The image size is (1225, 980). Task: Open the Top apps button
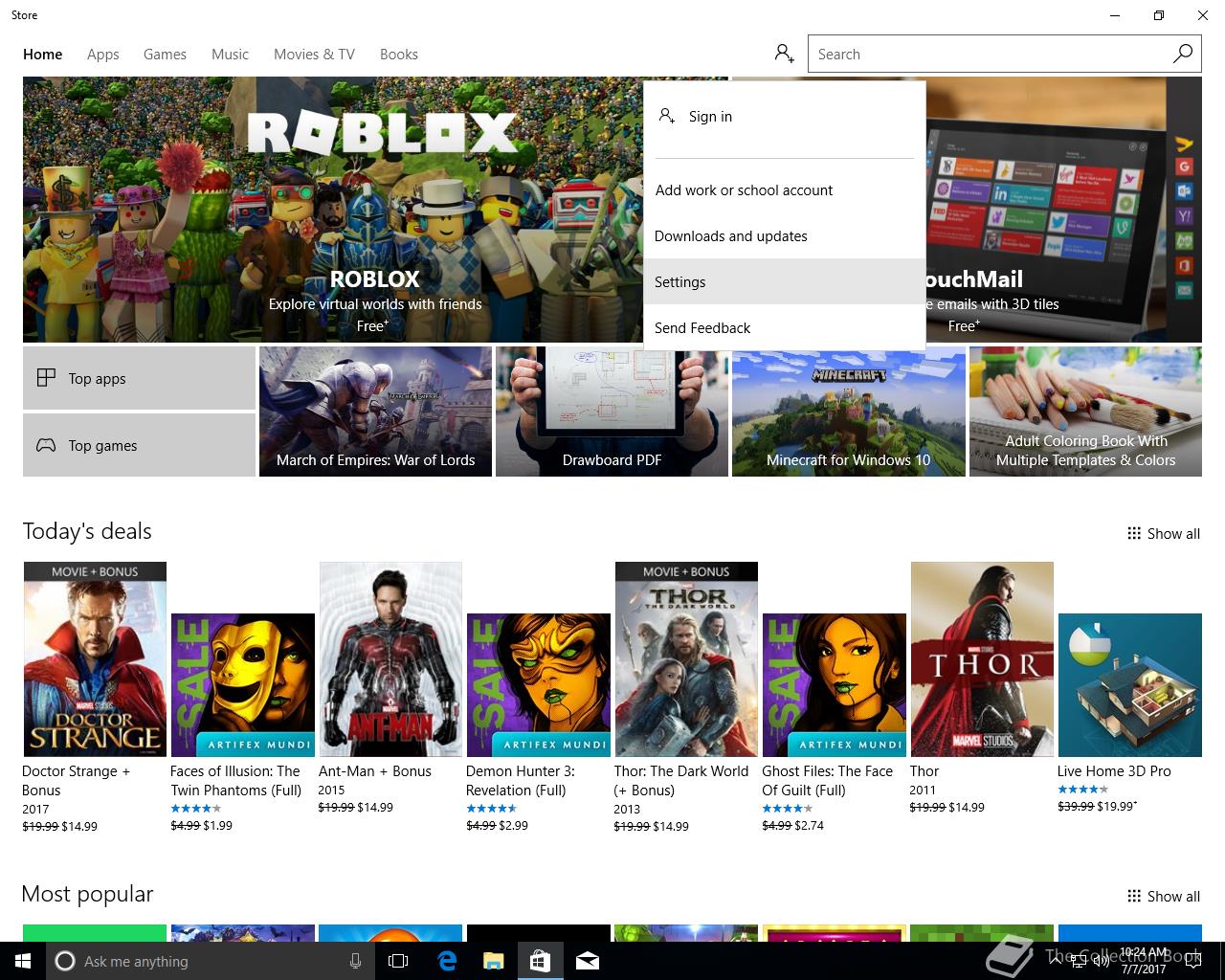tap(139, 378)
